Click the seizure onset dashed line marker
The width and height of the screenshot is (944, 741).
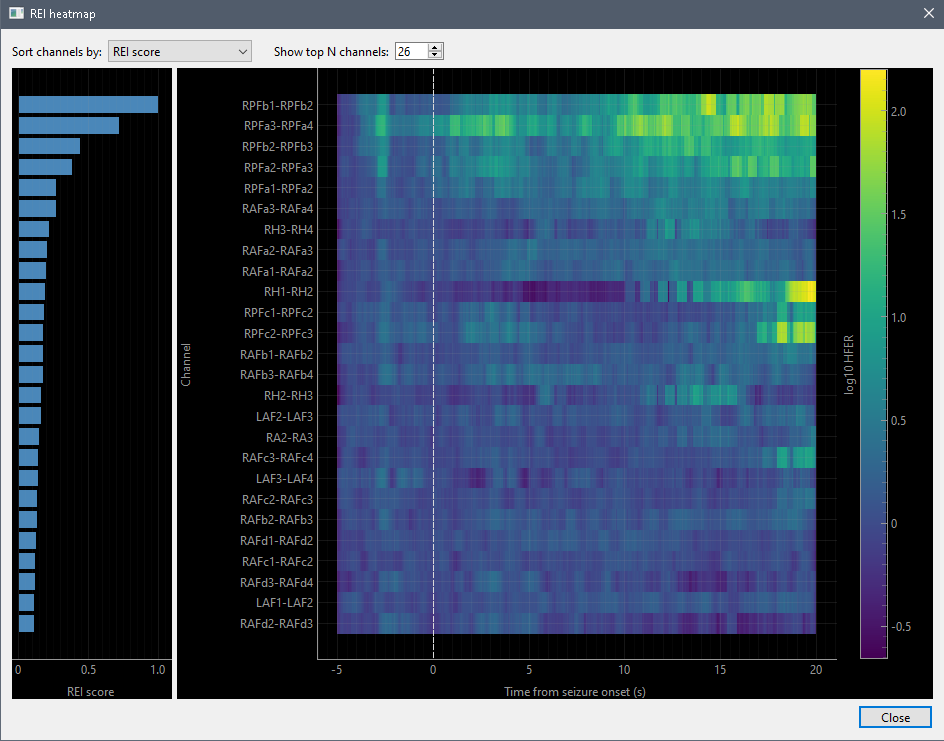pyautogui.click(x=433, y=364)
